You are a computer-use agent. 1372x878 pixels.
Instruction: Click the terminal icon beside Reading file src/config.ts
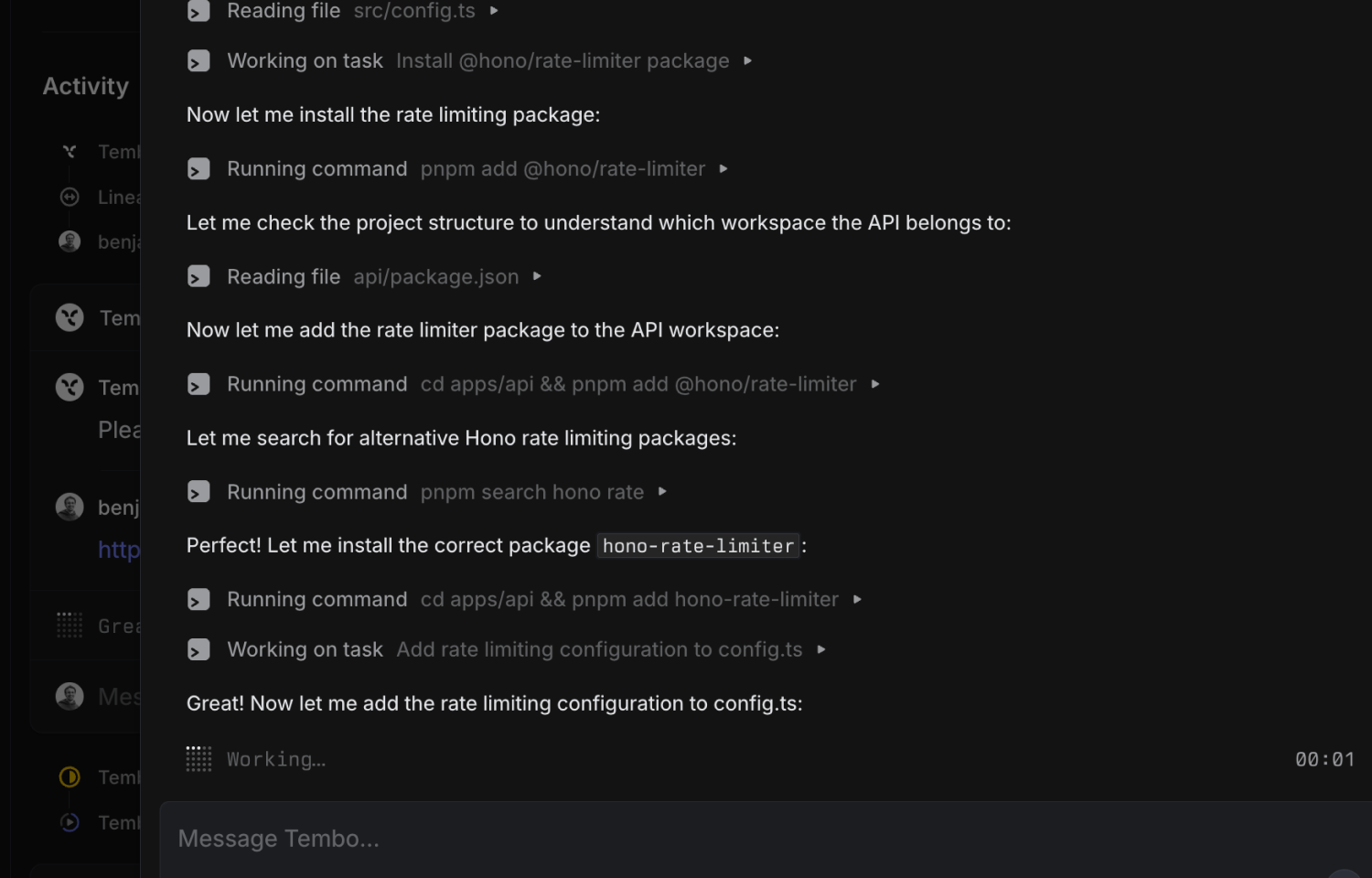coord(198,12)
